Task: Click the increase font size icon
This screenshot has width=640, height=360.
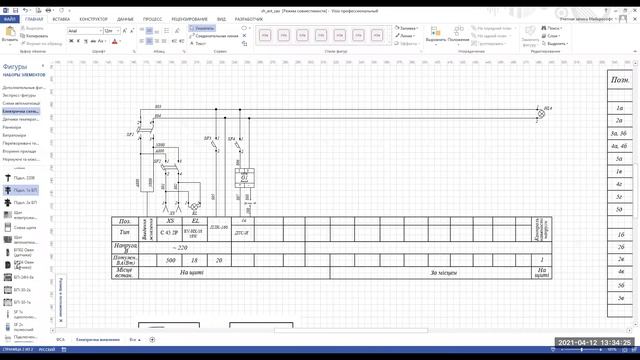Action: 125,31
